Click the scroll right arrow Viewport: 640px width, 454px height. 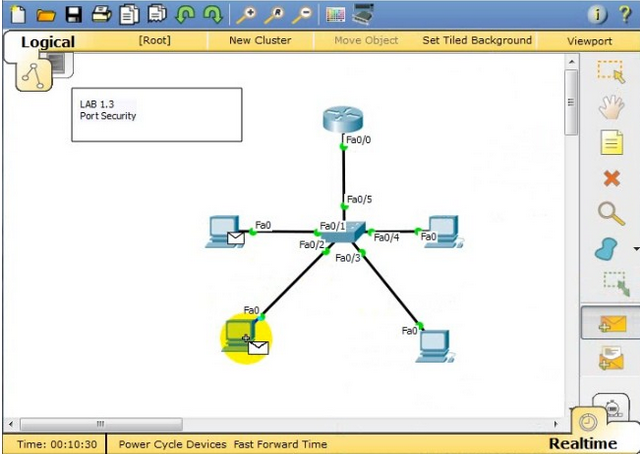tap(556, 424)
